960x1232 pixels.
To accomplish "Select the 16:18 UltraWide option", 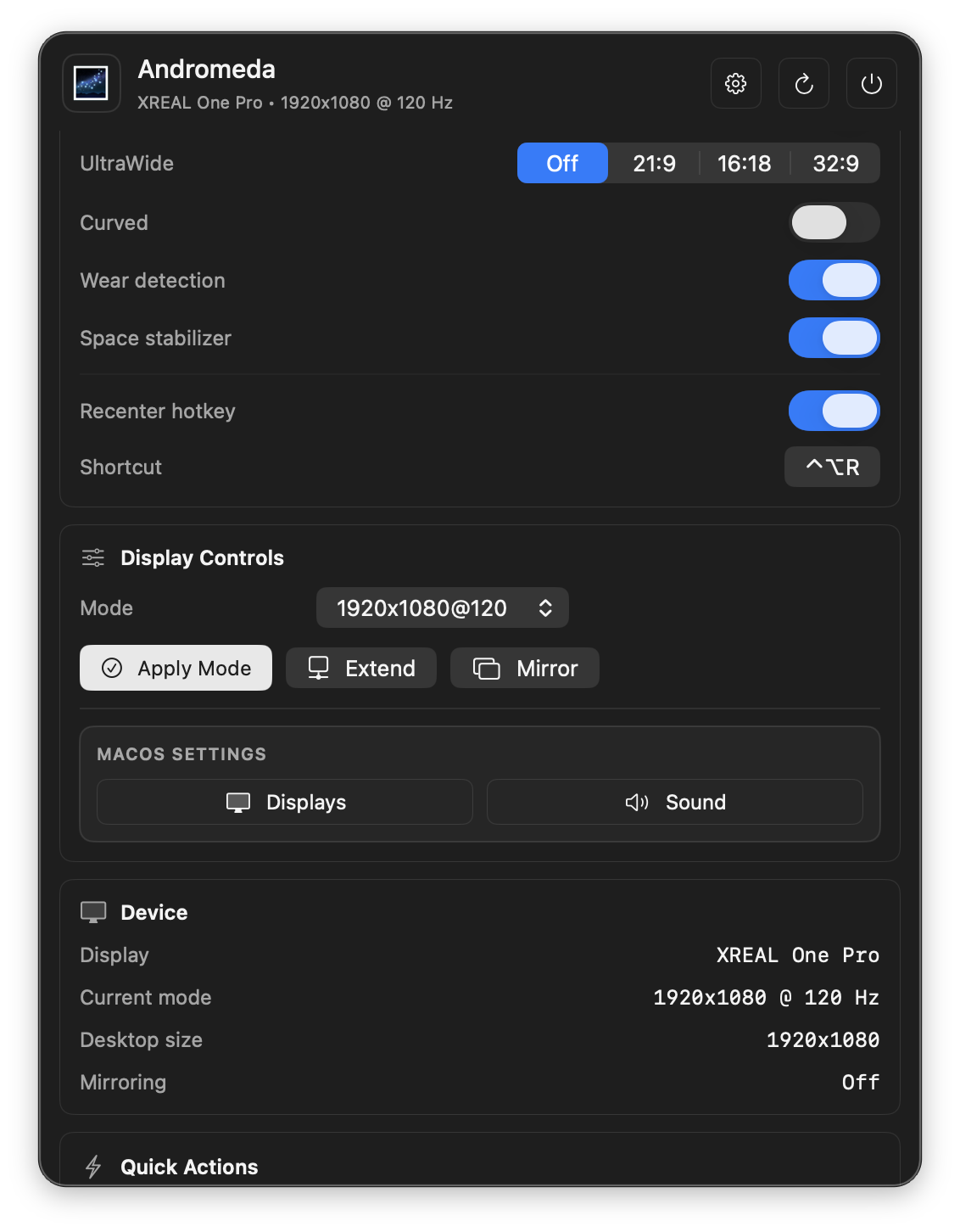I will 744,163.
